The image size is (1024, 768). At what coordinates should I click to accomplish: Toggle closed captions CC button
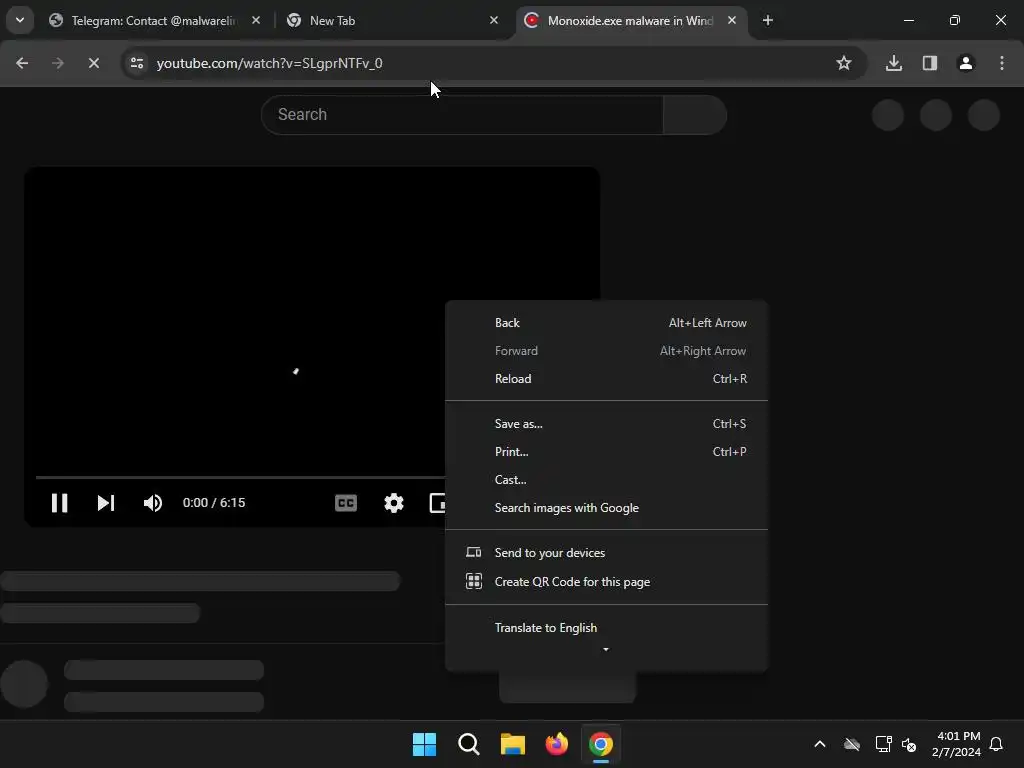coord(345,503)
